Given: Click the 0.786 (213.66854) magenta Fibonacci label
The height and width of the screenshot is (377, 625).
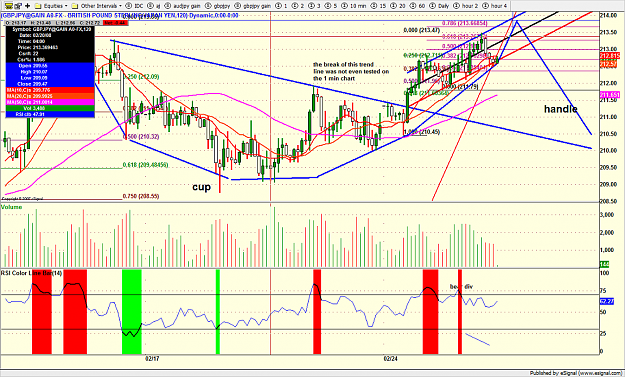Looking at the screenshot, I should [465, 23].
